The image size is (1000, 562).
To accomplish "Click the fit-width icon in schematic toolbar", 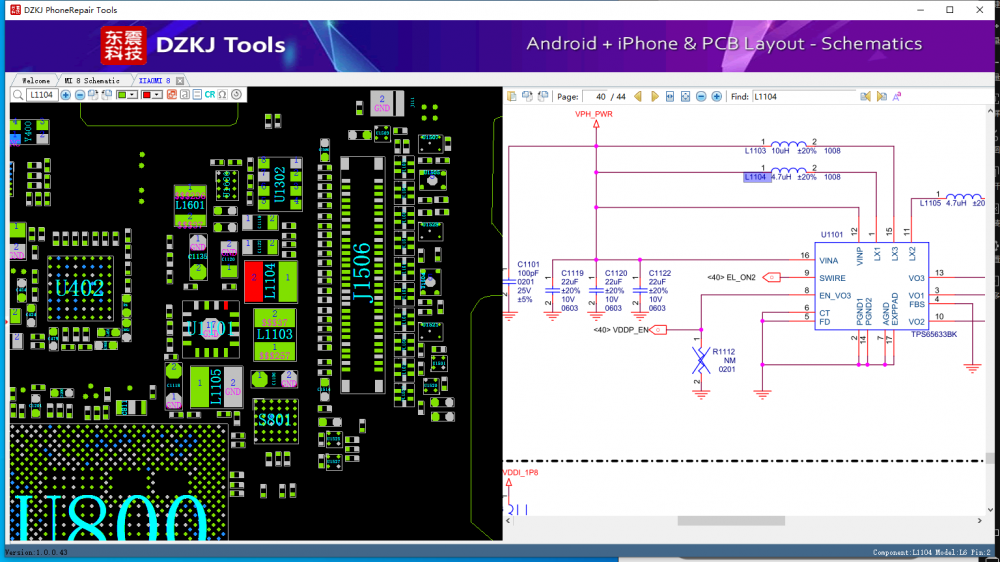I will (670, 97).
